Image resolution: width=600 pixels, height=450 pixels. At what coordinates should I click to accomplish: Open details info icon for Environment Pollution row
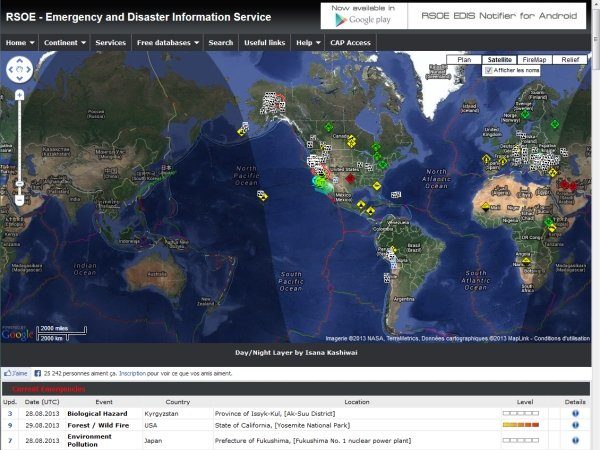tap(575, 440)
